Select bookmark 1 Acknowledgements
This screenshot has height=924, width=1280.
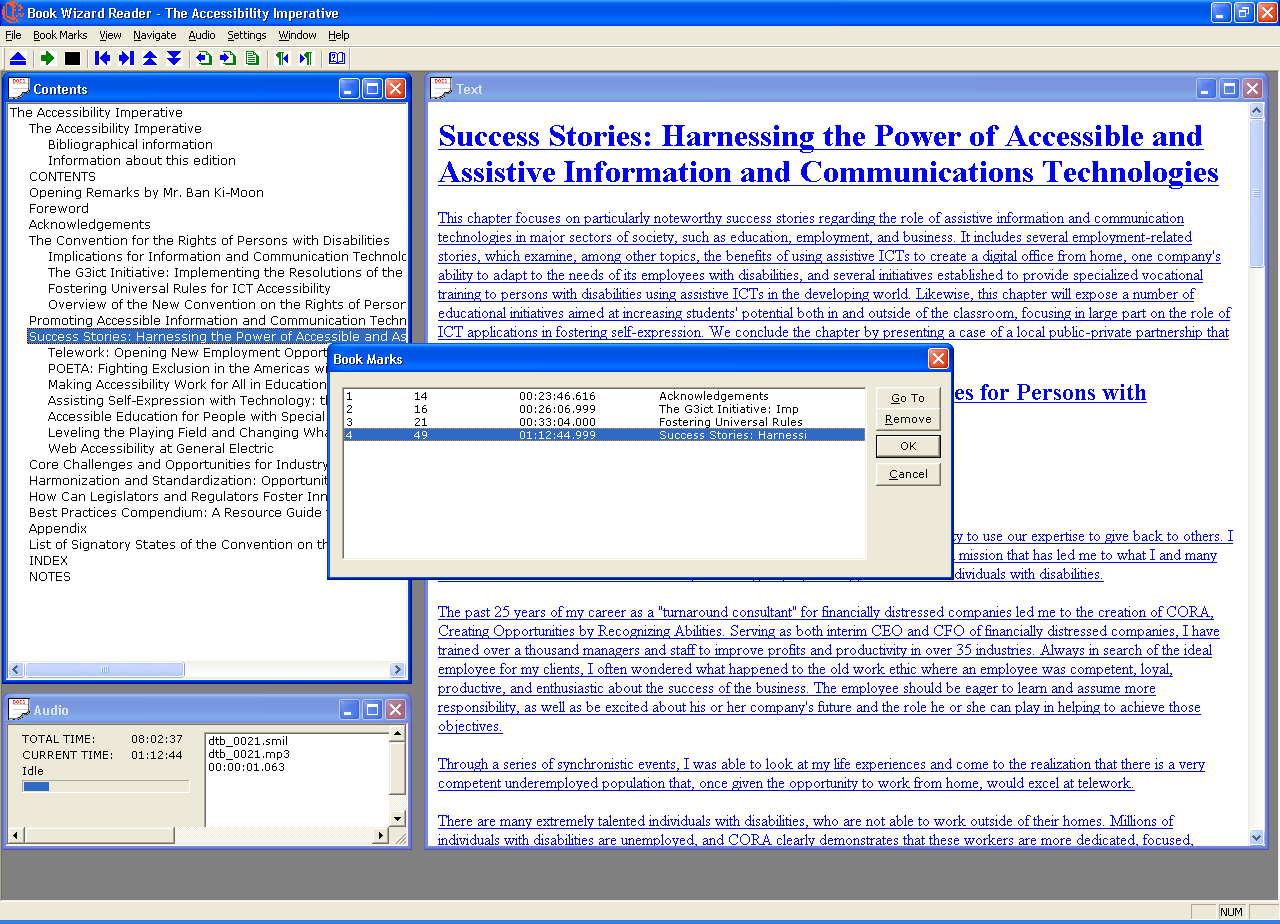(x=604, y=396)
